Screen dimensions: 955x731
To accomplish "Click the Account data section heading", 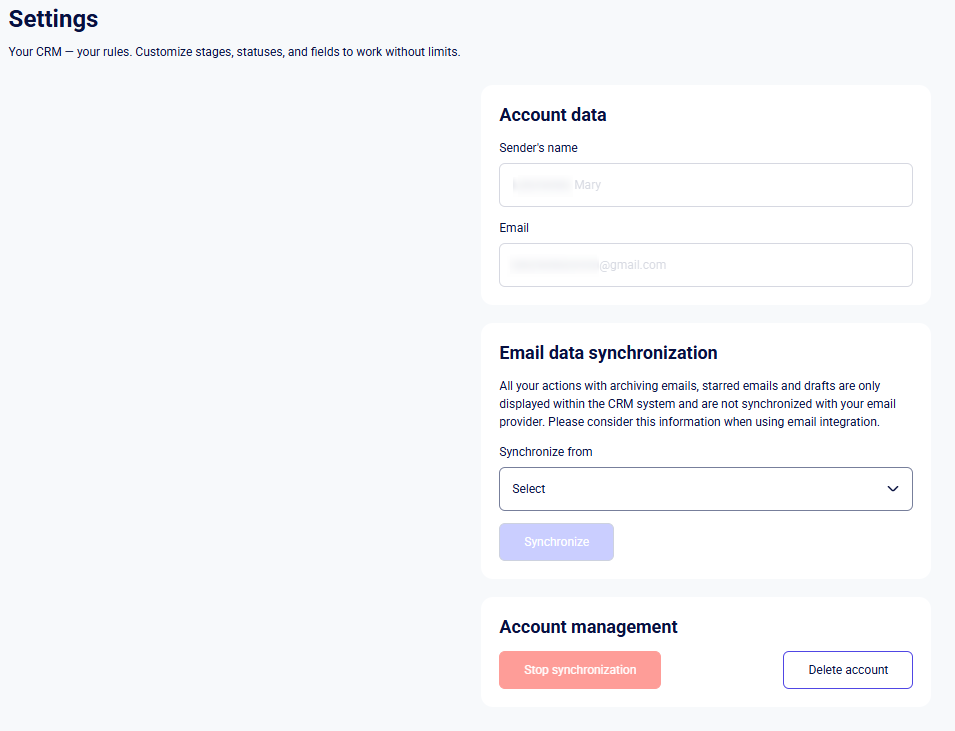I will click(553, 115).
